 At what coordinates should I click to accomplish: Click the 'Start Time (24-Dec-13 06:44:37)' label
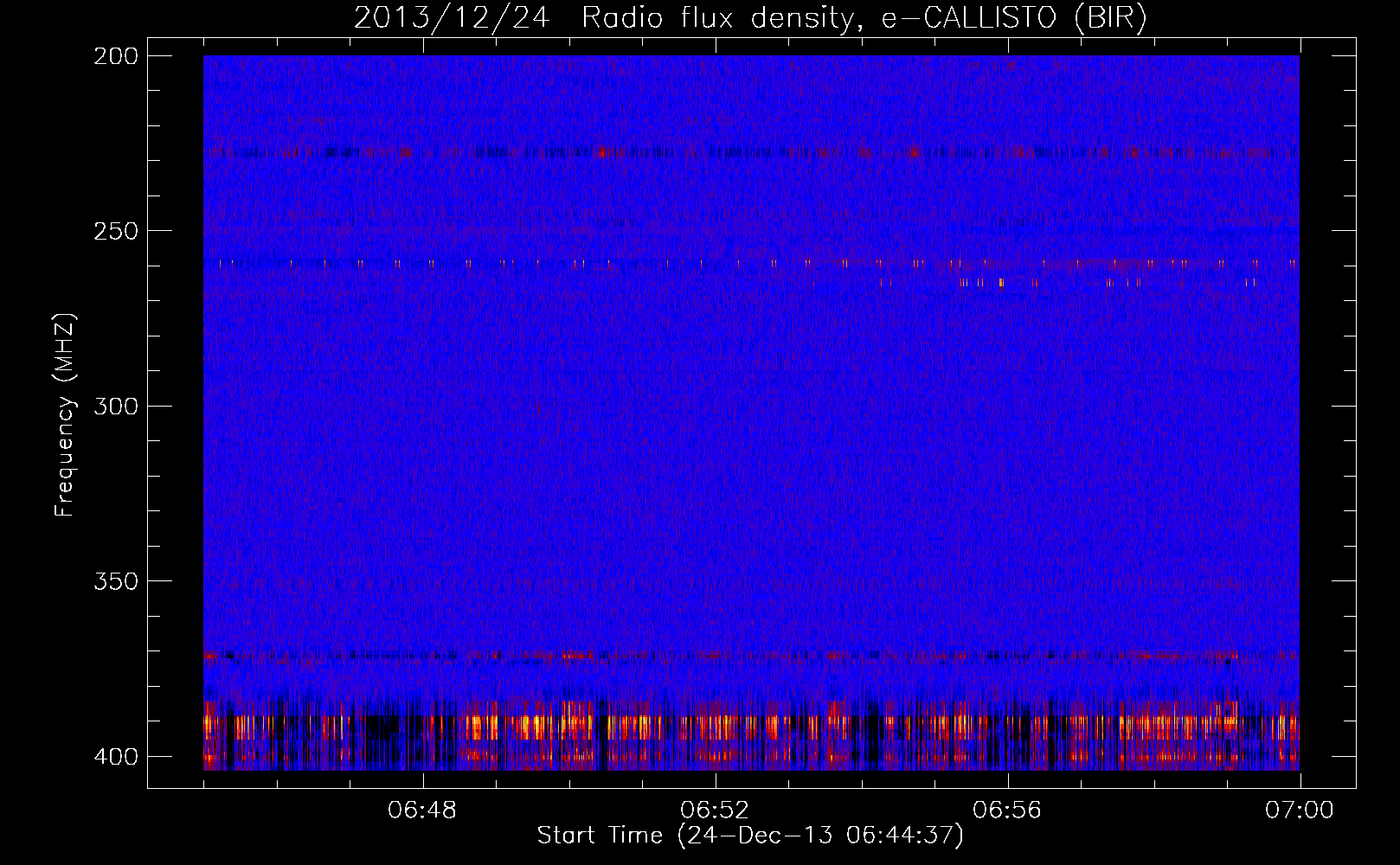pos(750,836)
